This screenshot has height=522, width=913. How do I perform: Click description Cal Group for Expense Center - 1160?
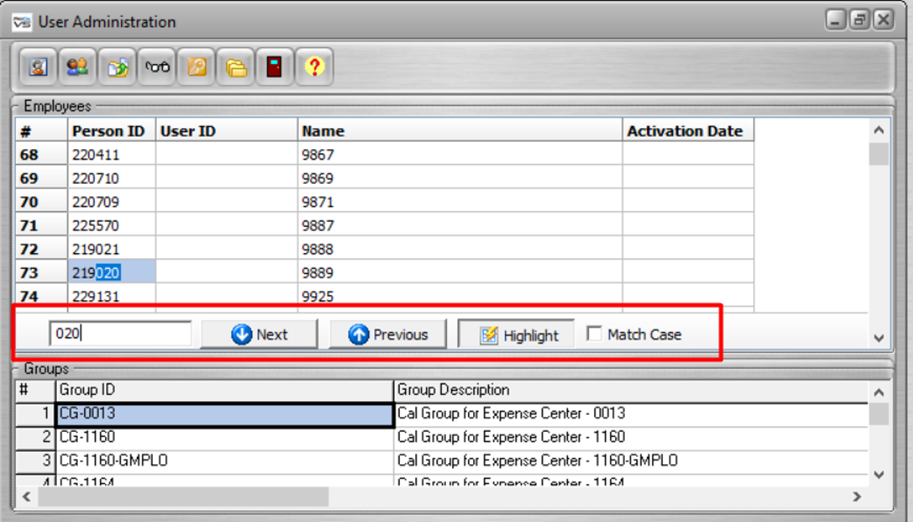coord(631,438)
